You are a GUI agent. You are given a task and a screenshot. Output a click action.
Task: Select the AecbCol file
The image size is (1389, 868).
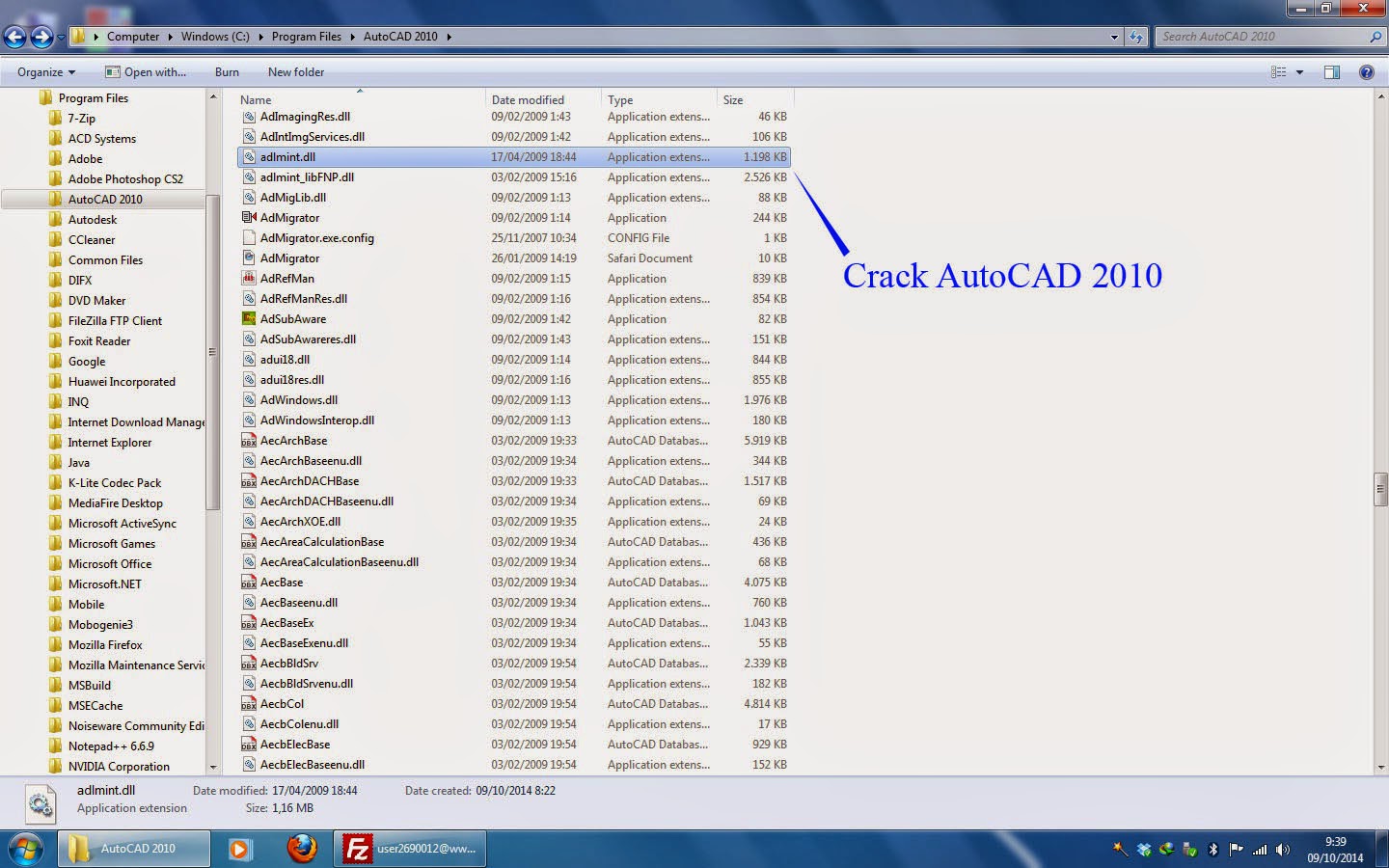pyautogui.click(x=282, y=704)
